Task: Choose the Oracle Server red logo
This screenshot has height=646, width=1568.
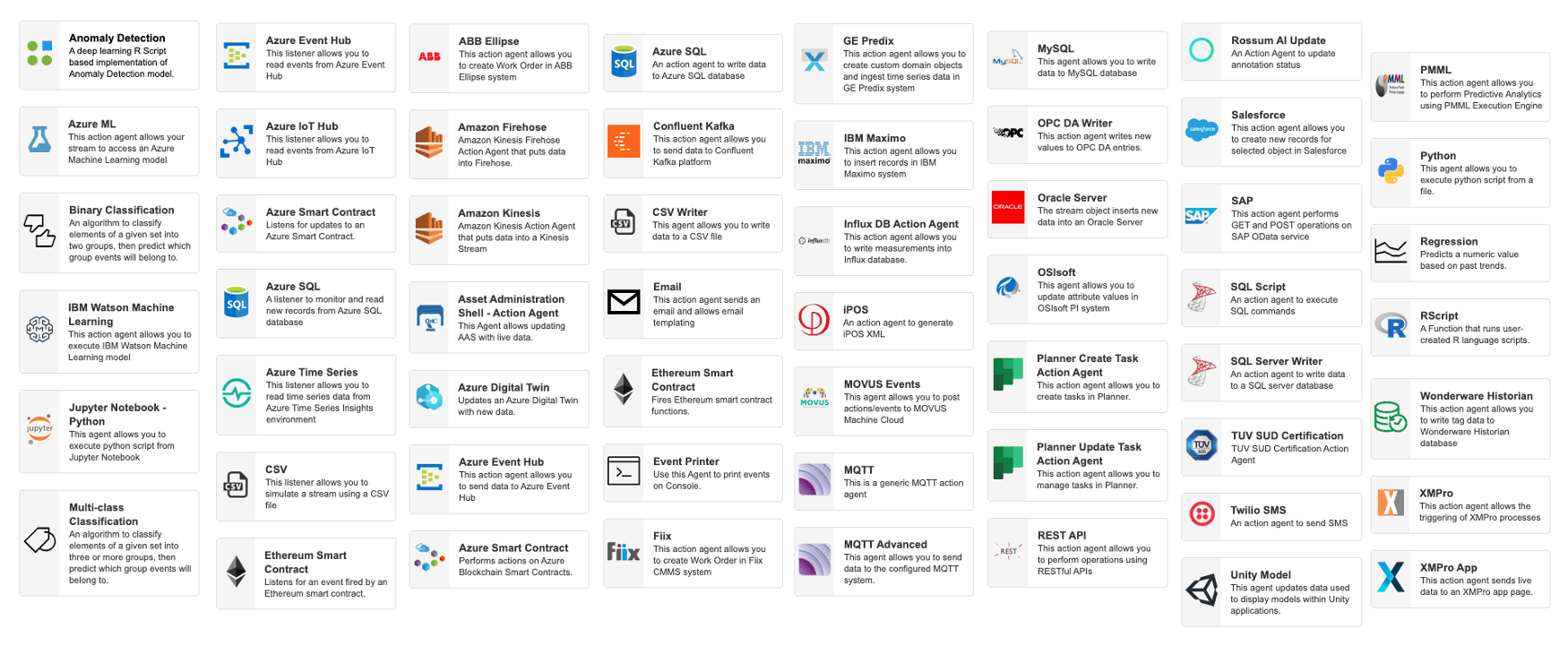Action: 1008,206
